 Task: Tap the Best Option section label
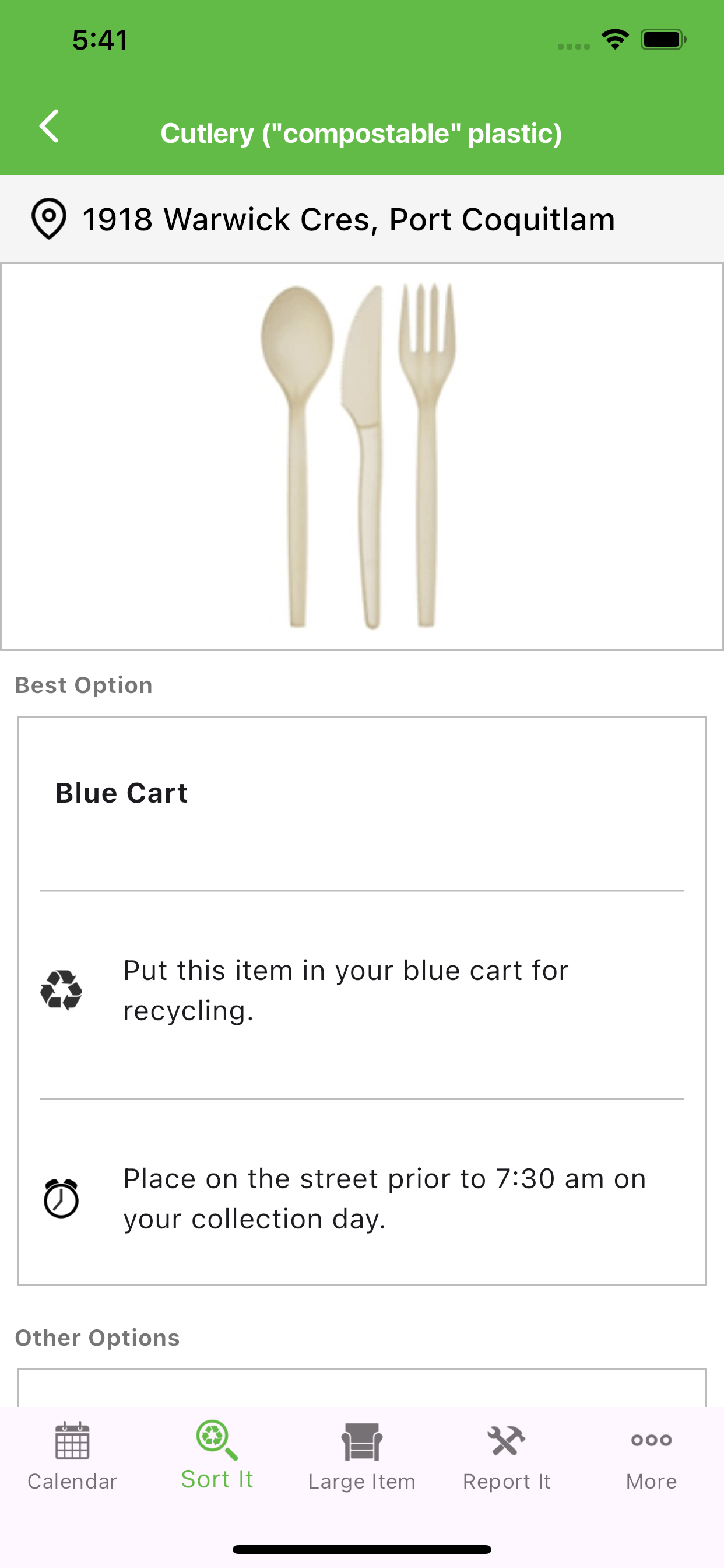coord(84,685)
